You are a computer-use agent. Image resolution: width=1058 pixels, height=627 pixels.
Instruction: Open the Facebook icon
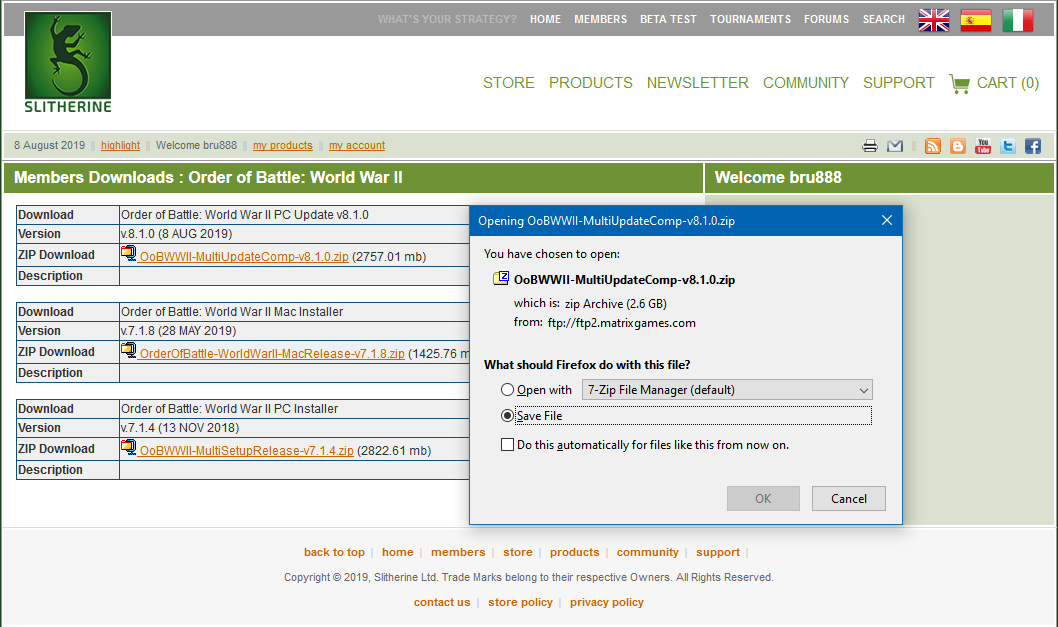coord(1033,146)
